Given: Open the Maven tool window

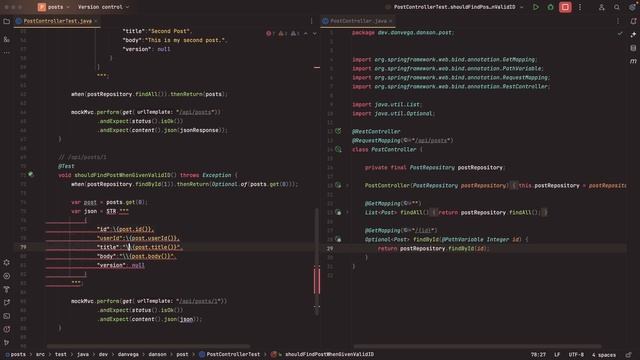Looking at the screenshot, I should tap(633, 61).
